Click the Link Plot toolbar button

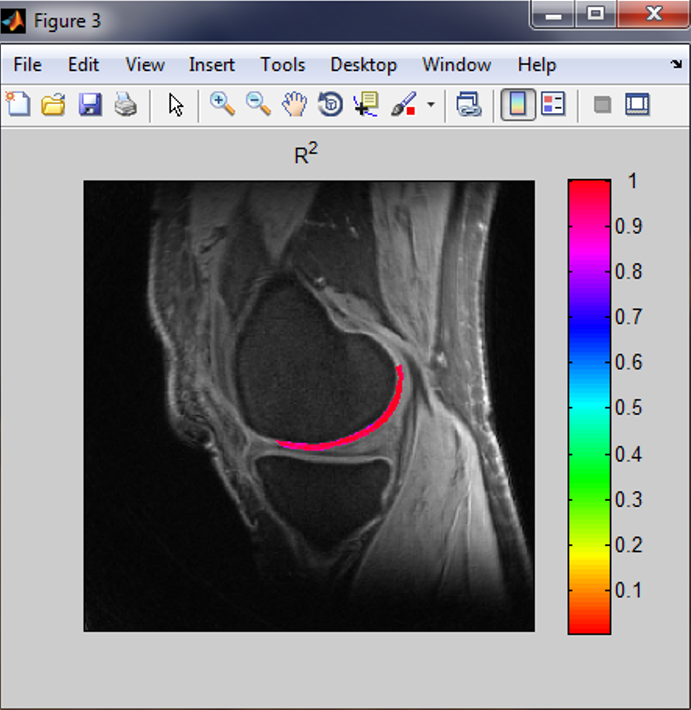(468, 104)
